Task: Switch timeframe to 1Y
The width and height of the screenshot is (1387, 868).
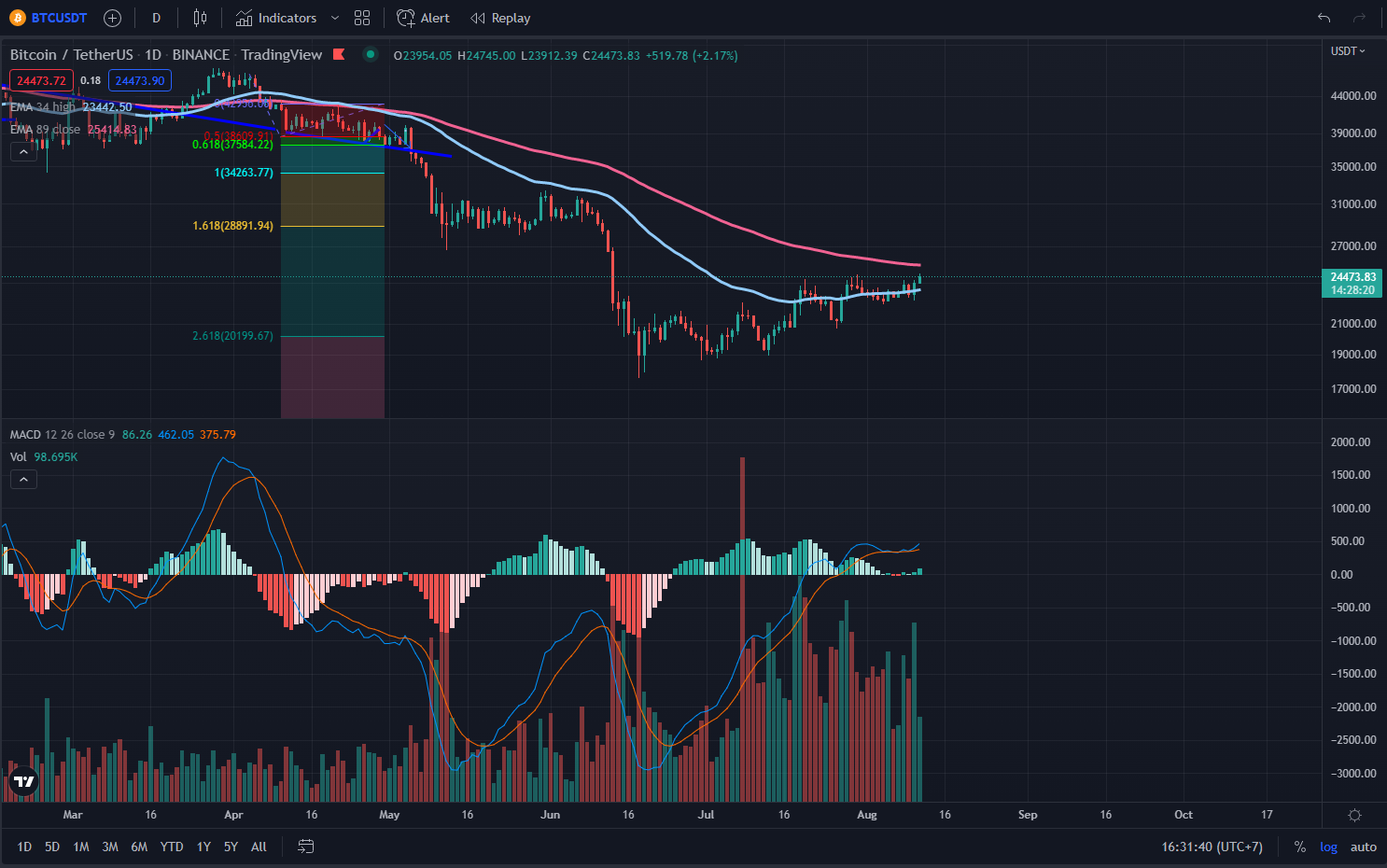Action: 203,847
